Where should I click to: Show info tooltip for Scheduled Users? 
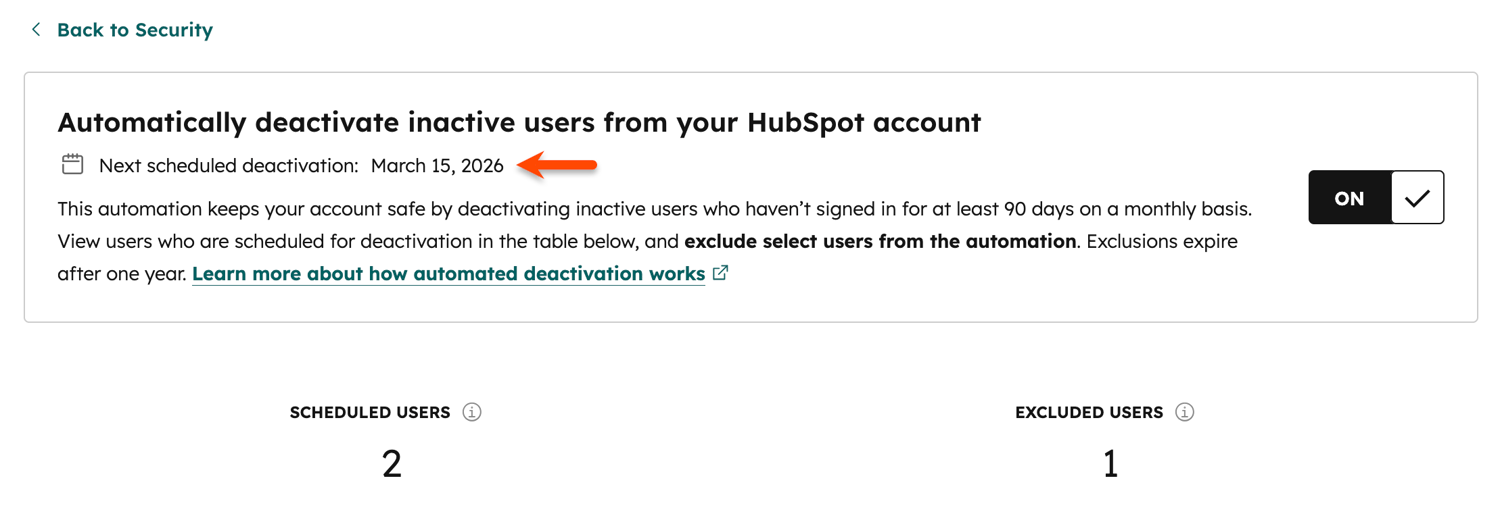(472, 412)
